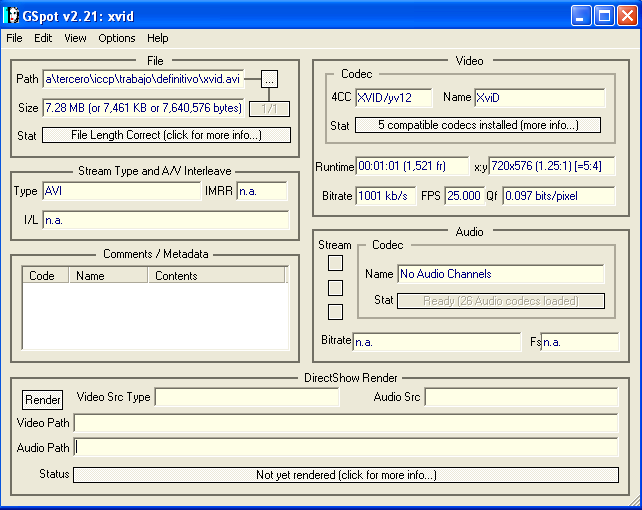Screen dimensions: 642x510
Task: Maximize the GSpot window
Action: 604,16
